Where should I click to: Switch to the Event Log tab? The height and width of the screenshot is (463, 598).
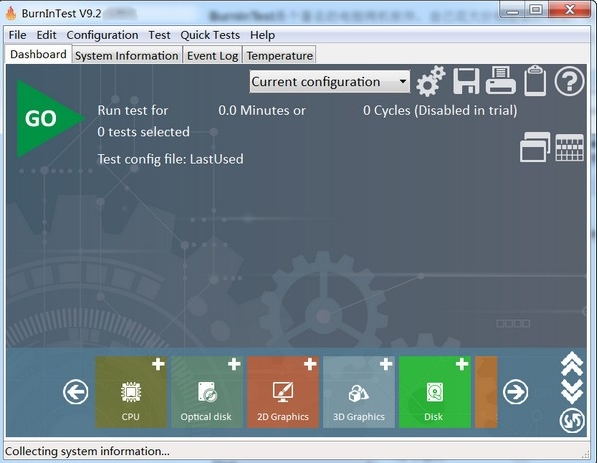[212, 56]
